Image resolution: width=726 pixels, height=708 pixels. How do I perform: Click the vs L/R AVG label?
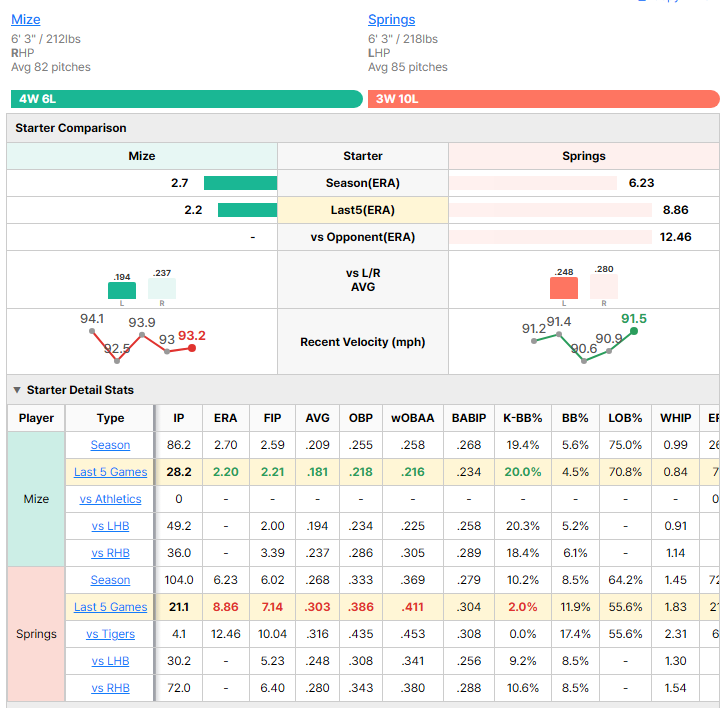[x=363, y=280]
